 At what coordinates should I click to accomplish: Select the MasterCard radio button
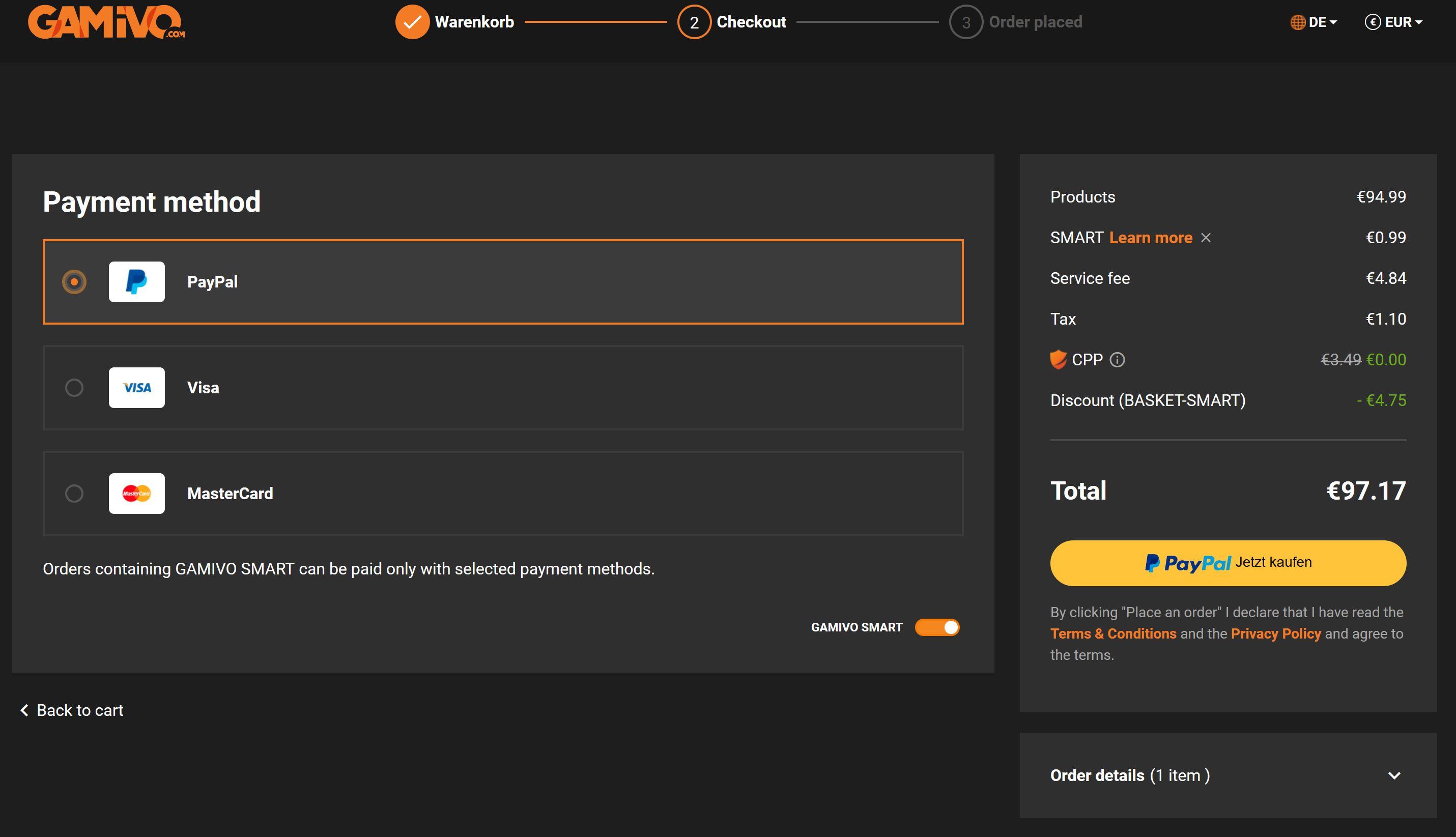click(74, 493)
